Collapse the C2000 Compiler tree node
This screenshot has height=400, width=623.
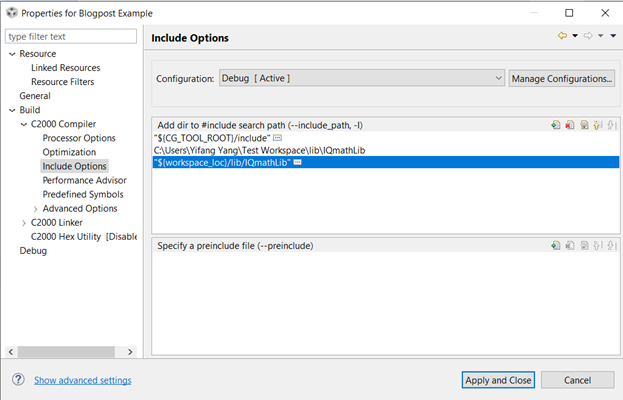tap(24, 124)
